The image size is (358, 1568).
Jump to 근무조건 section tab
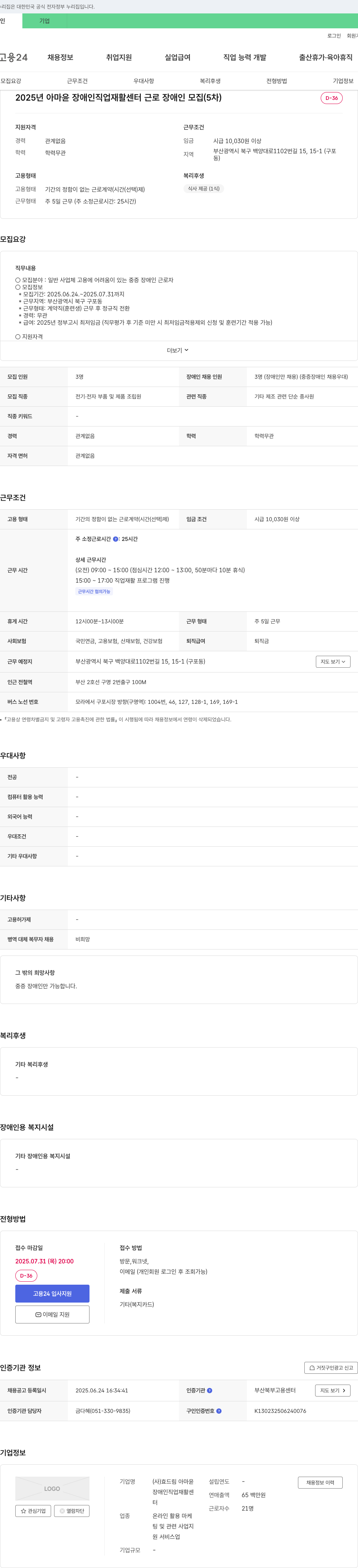pos(77,81)
